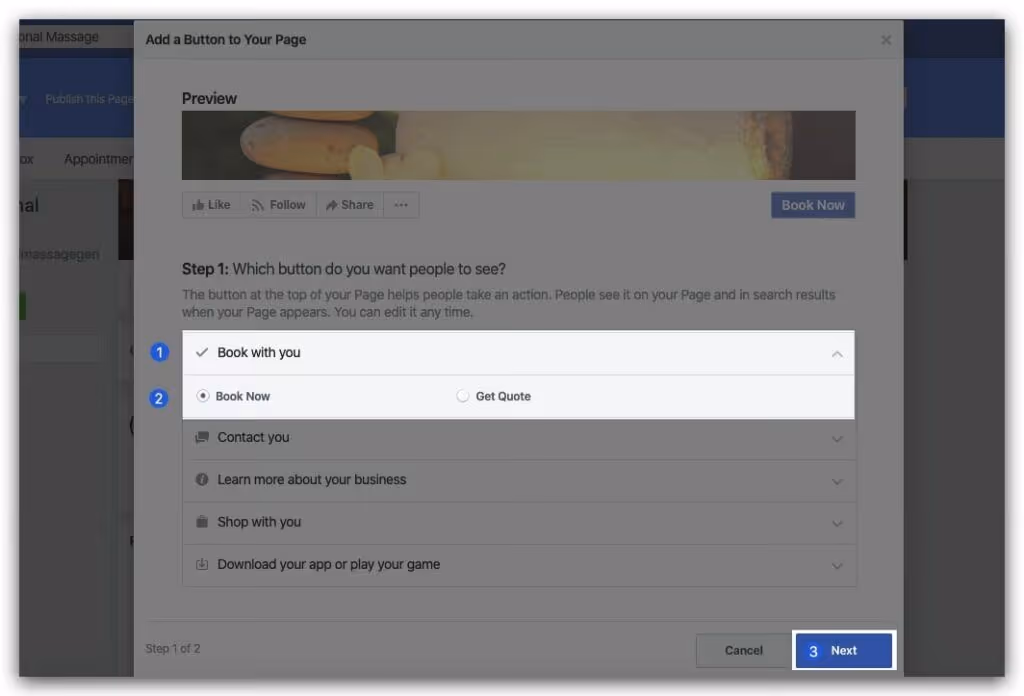Click the Next button
The width and height of the screenshot is (1024, 696).
[844, 650]
